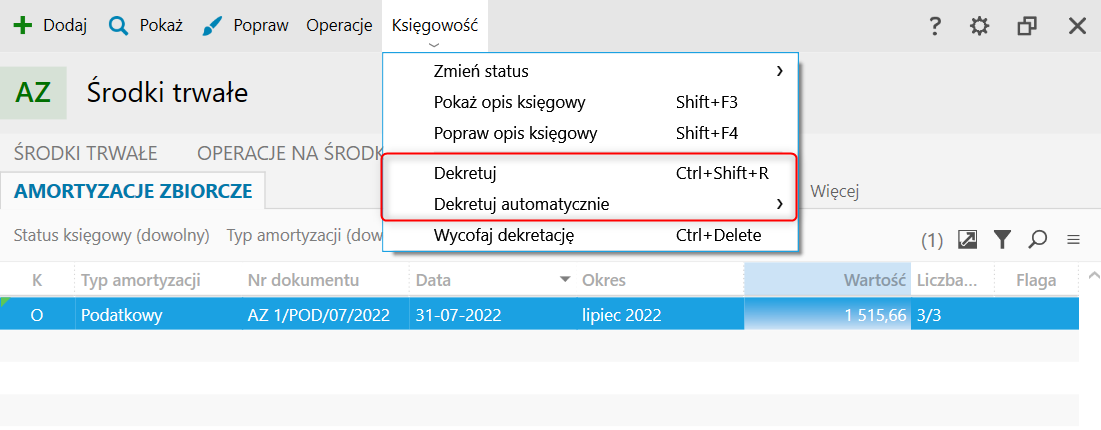Open the three-line list menu icon
The height and width of the screenshot is (430, 1101).
(1073, 239)
